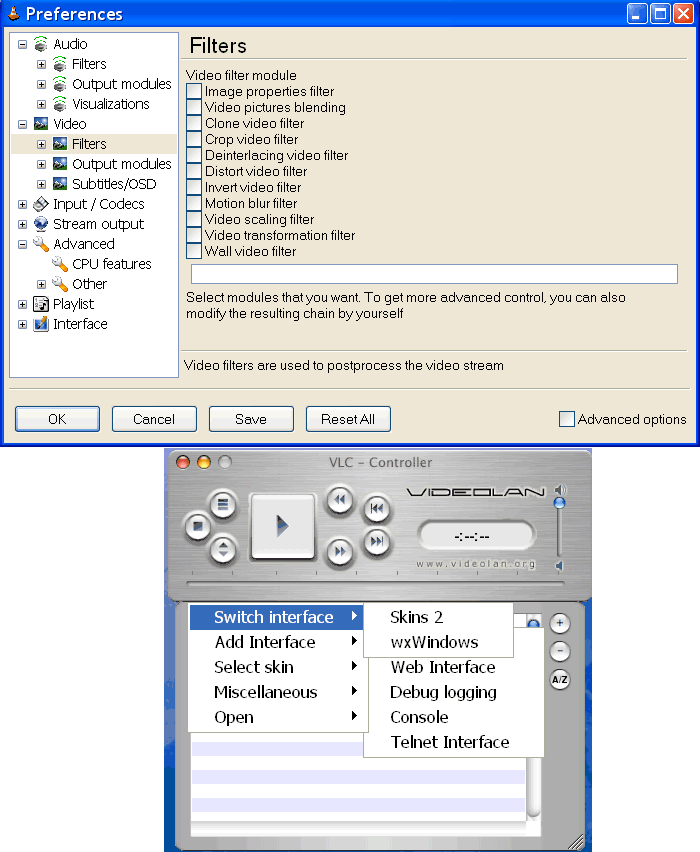Click the VLC cone icon in title bar
This screenshot has height=852, width=700.
(x=14, y=13)
